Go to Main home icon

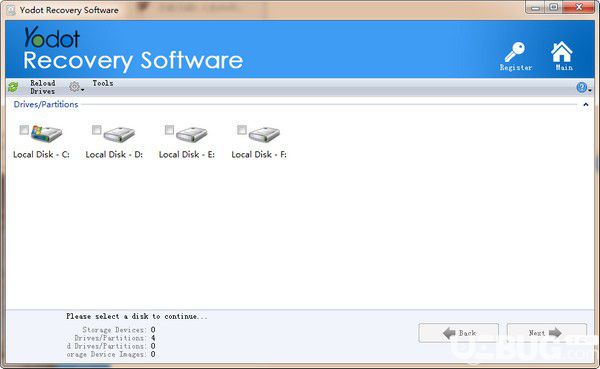(562, 51)
